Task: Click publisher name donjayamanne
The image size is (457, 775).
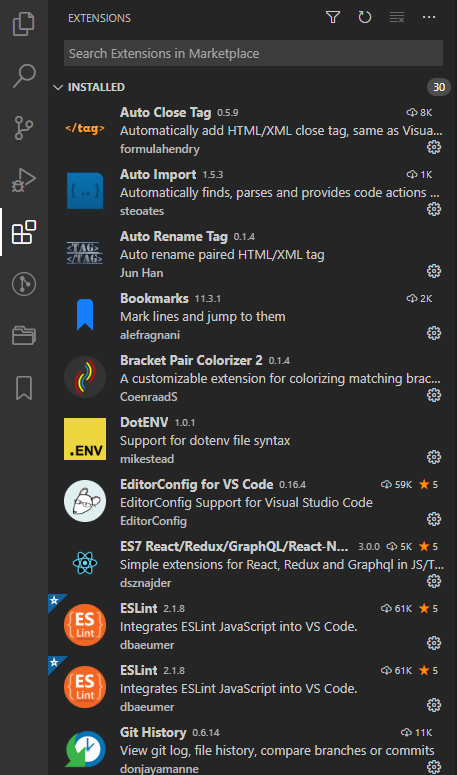Action: click(159, 769)
